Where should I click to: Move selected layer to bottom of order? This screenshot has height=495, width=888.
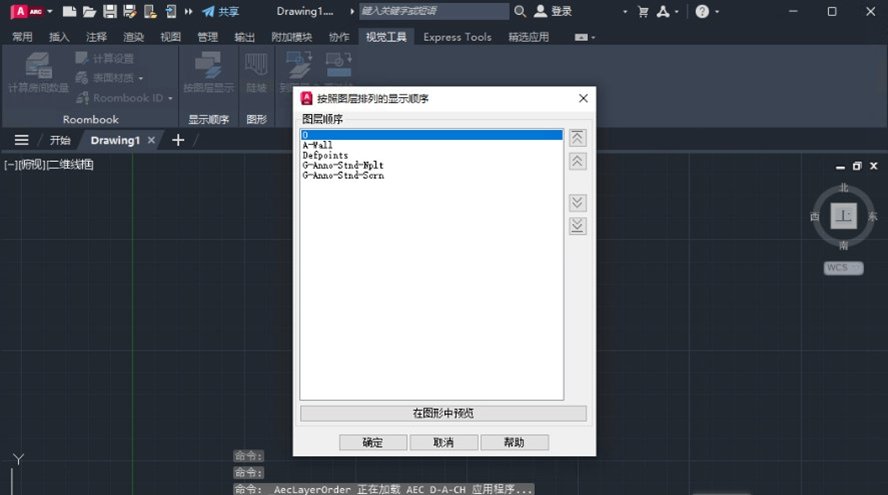[577, 226]
